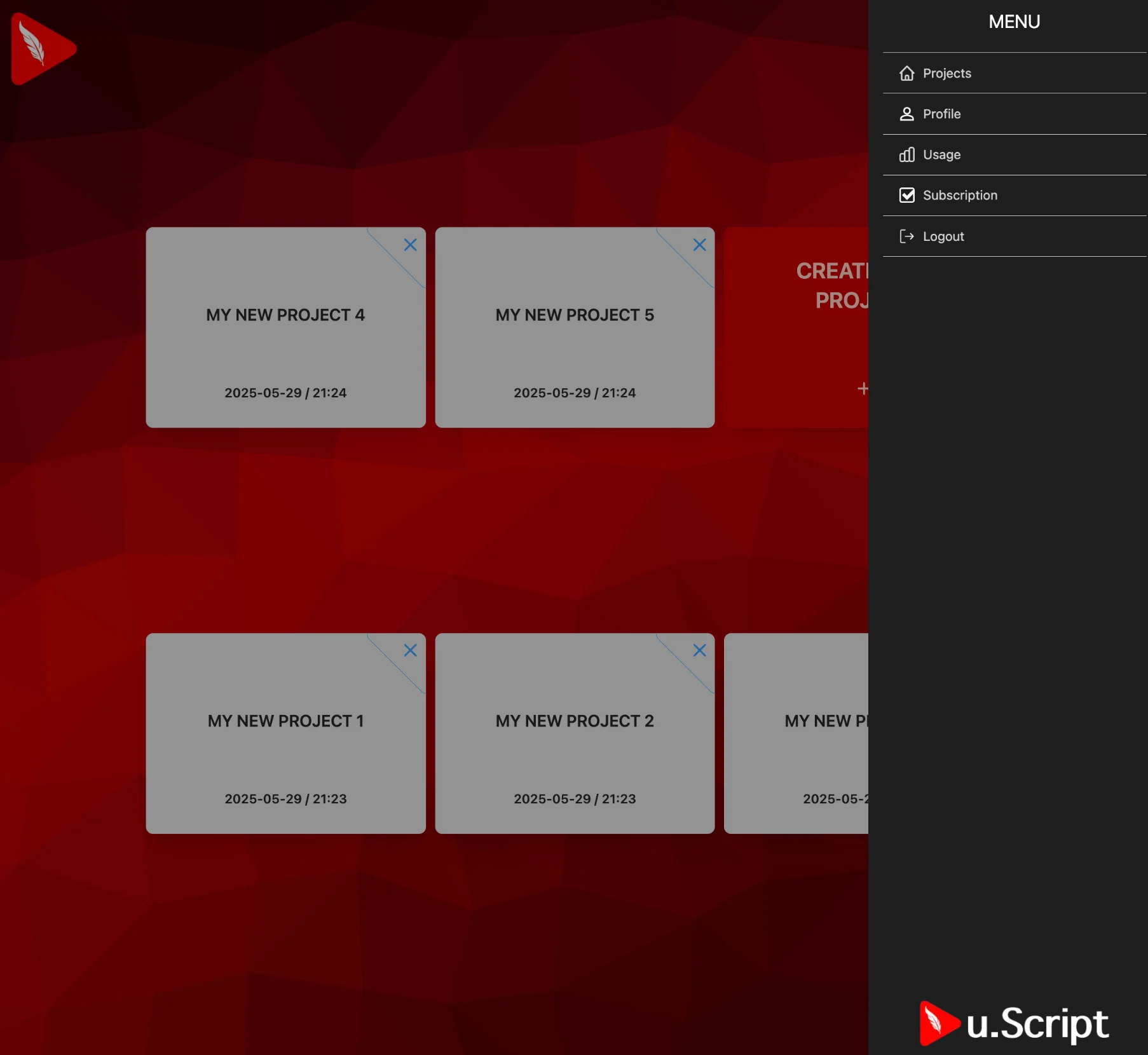
Task: Click the plus icon on the create tile
Action: 863,389
